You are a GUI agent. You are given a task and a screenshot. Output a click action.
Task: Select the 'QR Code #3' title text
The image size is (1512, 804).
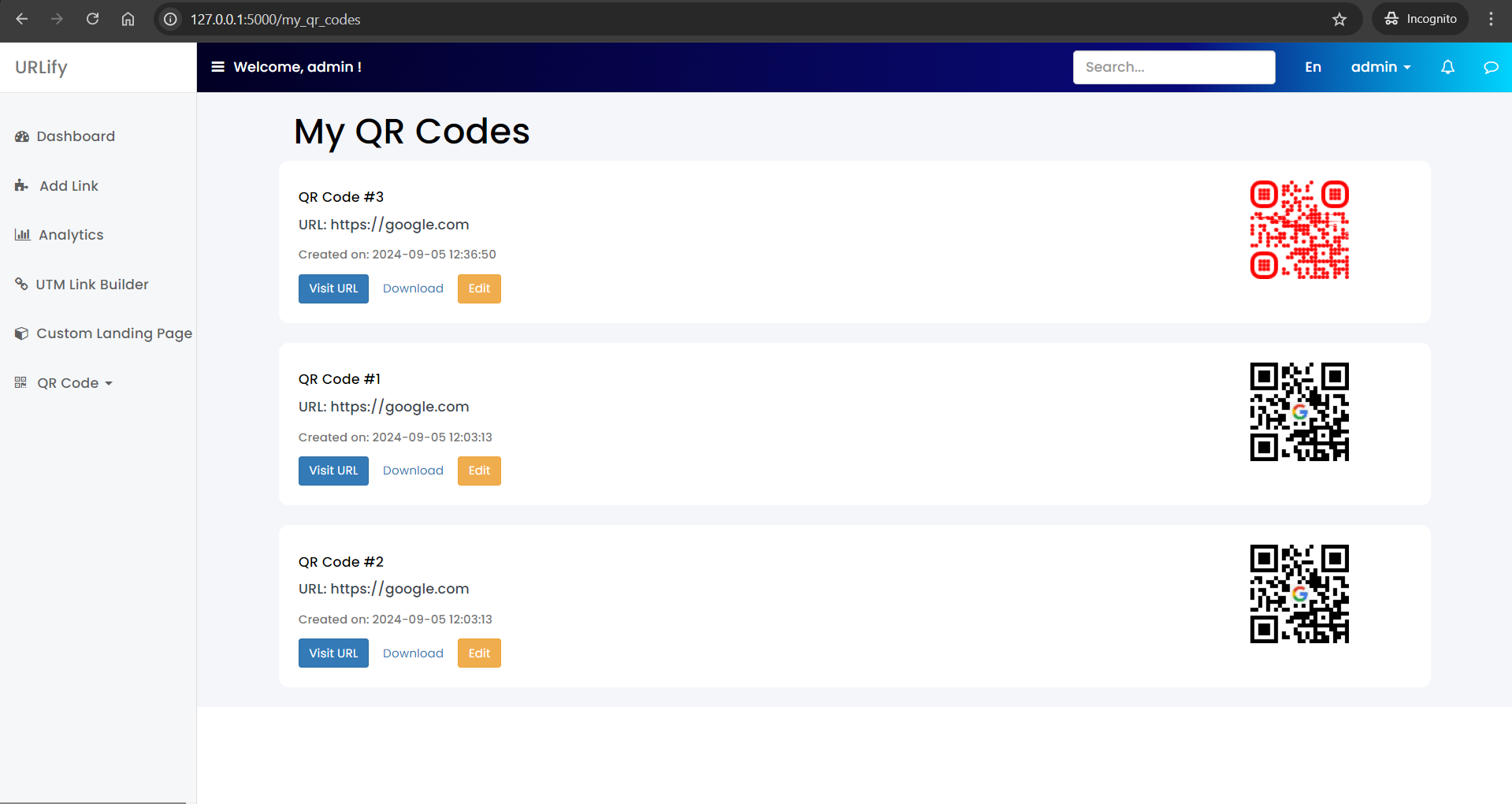pos(341,197)
